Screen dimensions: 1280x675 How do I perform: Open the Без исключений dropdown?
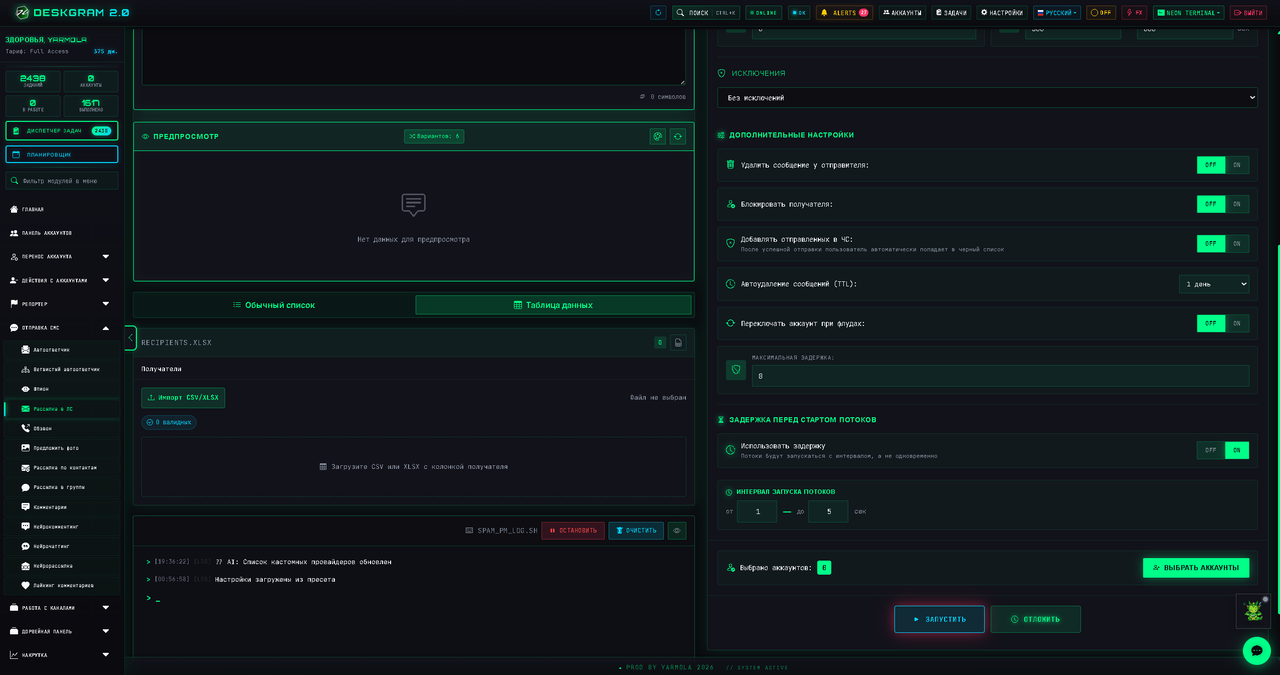point(987,98)
